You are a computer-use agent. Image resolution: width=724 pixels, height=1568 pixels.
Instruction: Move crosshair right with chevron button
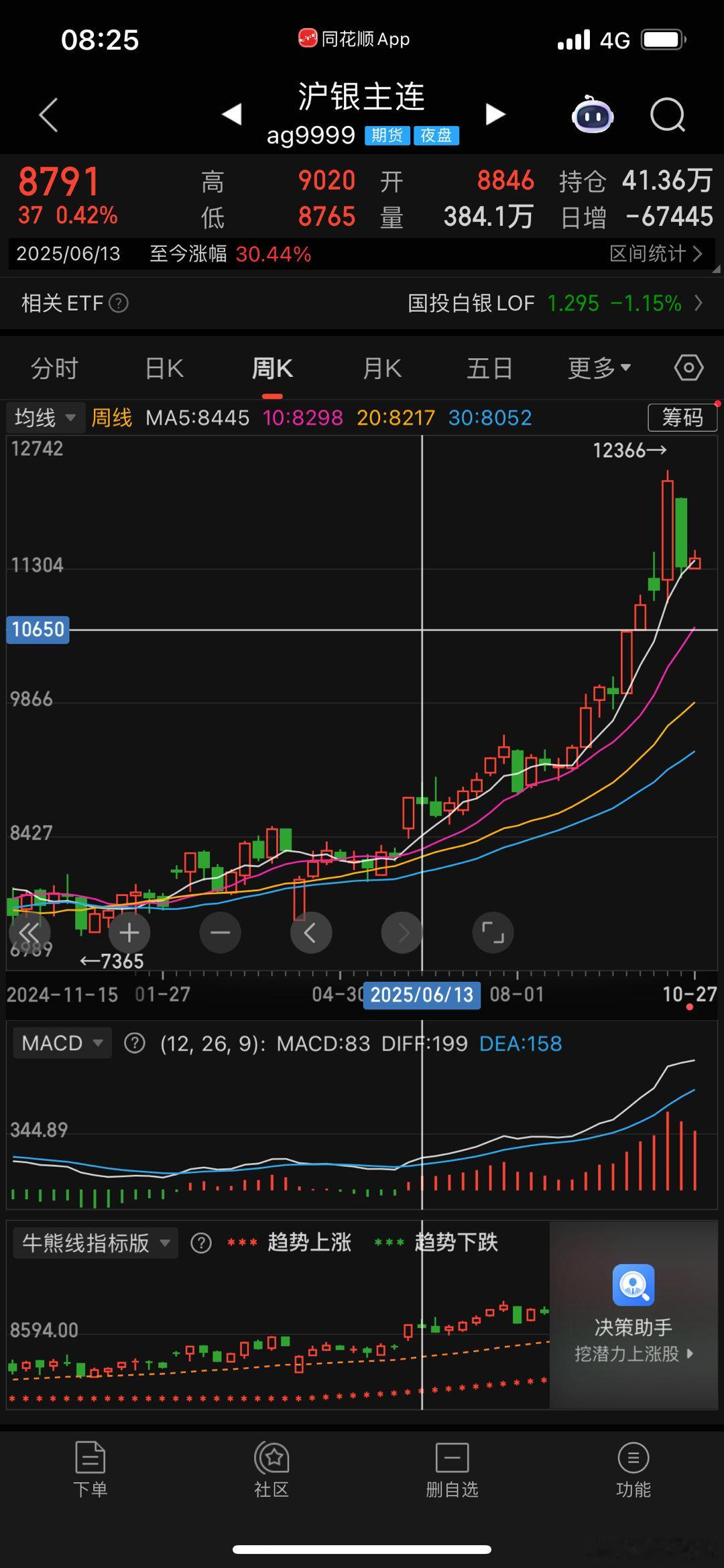click(x=402, y=932)
